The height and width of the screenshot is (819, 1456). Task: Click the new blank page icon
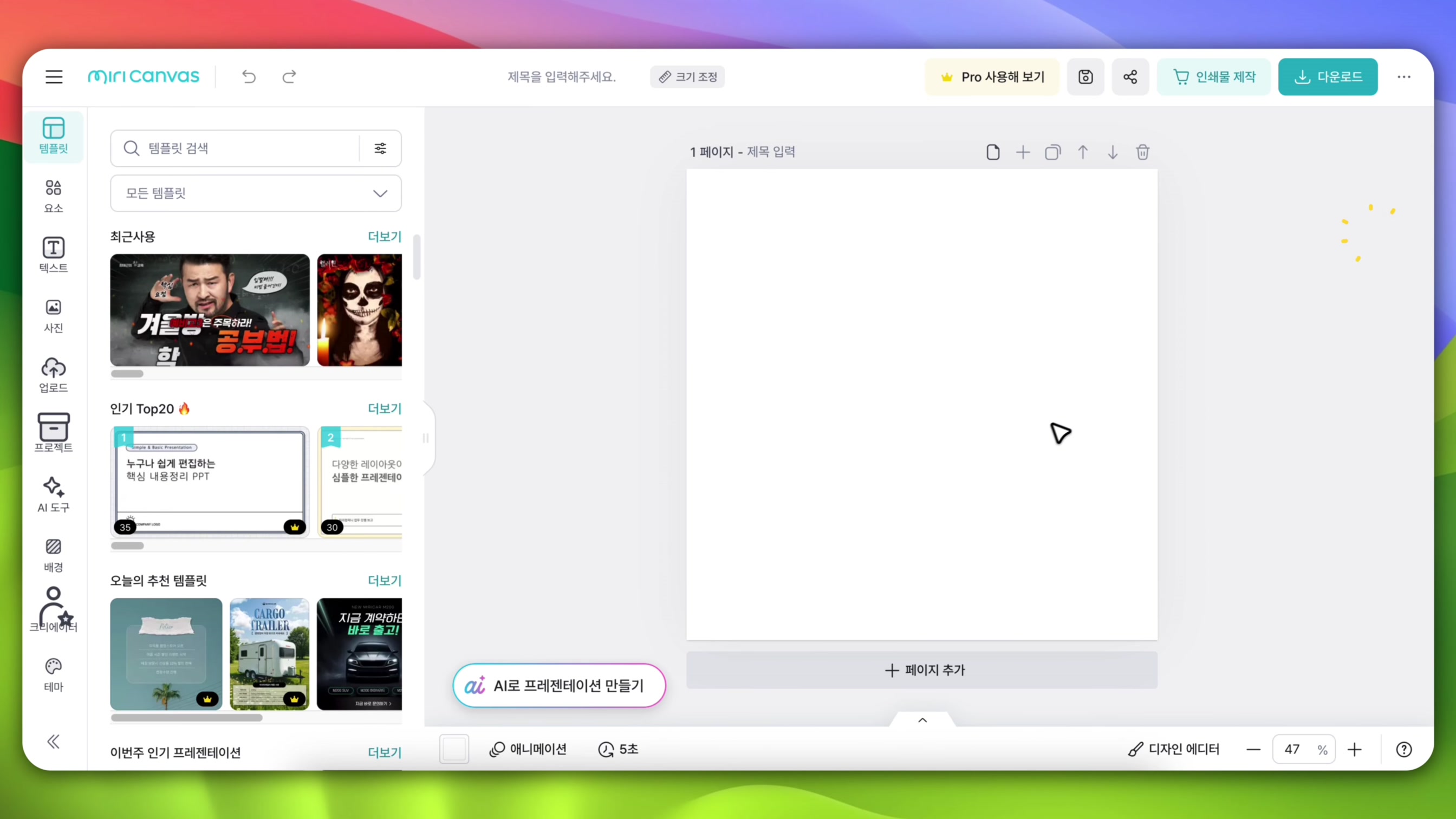click(993, 152)
